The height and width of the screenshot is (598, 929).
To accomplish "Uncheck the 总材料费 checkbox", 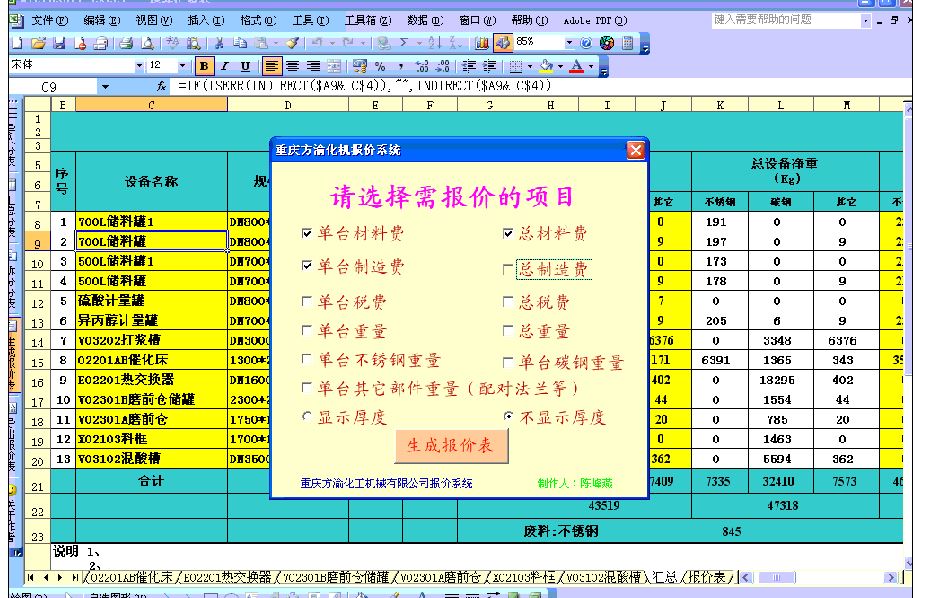I will click(508, 233).
